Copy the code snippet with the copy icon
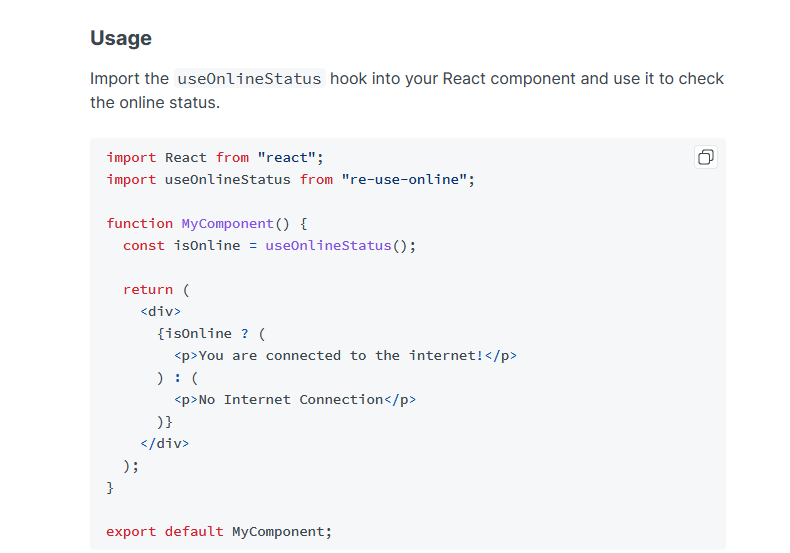The width and height of the screenshot is (790, 553). pos(705,157)
